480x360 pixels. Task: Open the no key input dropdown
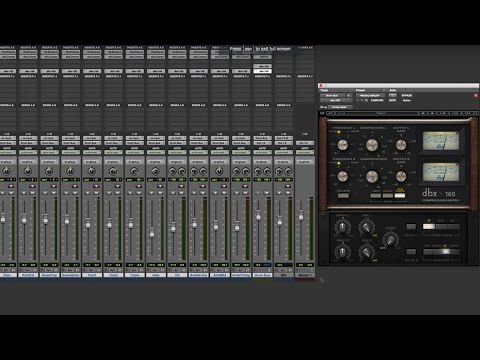[x=340, y=107]
